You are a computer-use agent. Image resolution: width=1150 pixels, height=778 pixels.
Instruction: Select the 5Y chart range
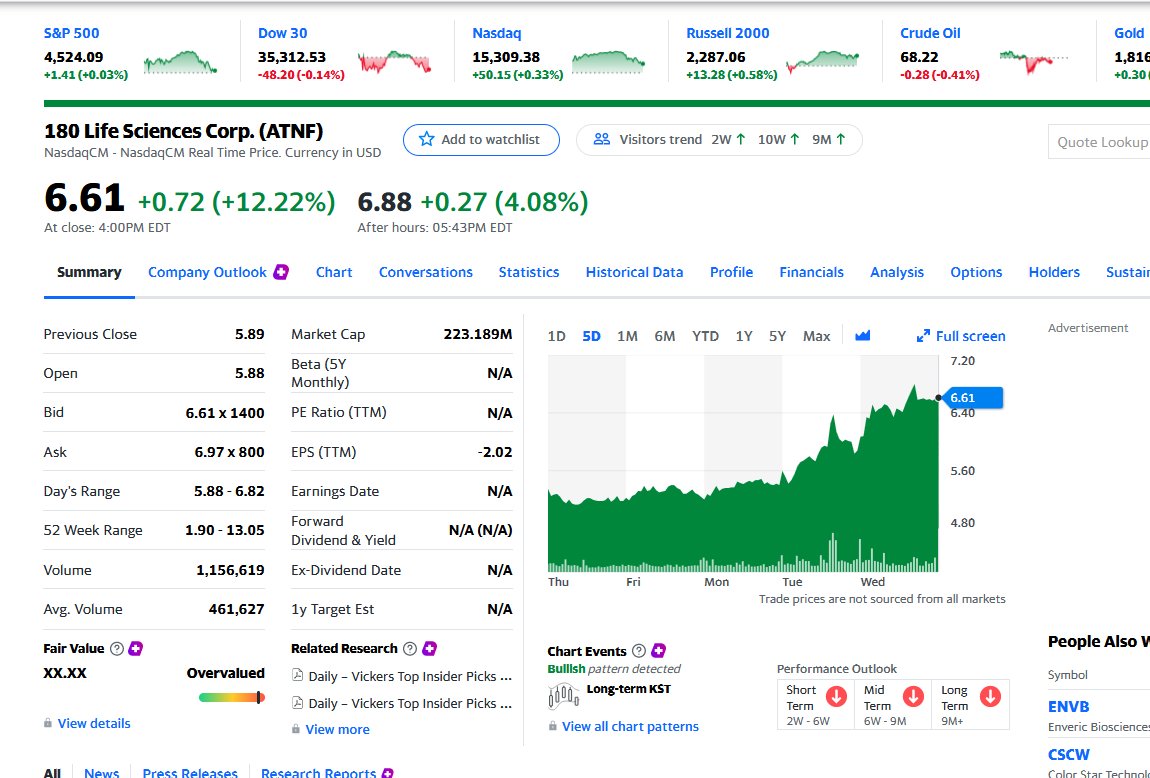tap(777, 336)
